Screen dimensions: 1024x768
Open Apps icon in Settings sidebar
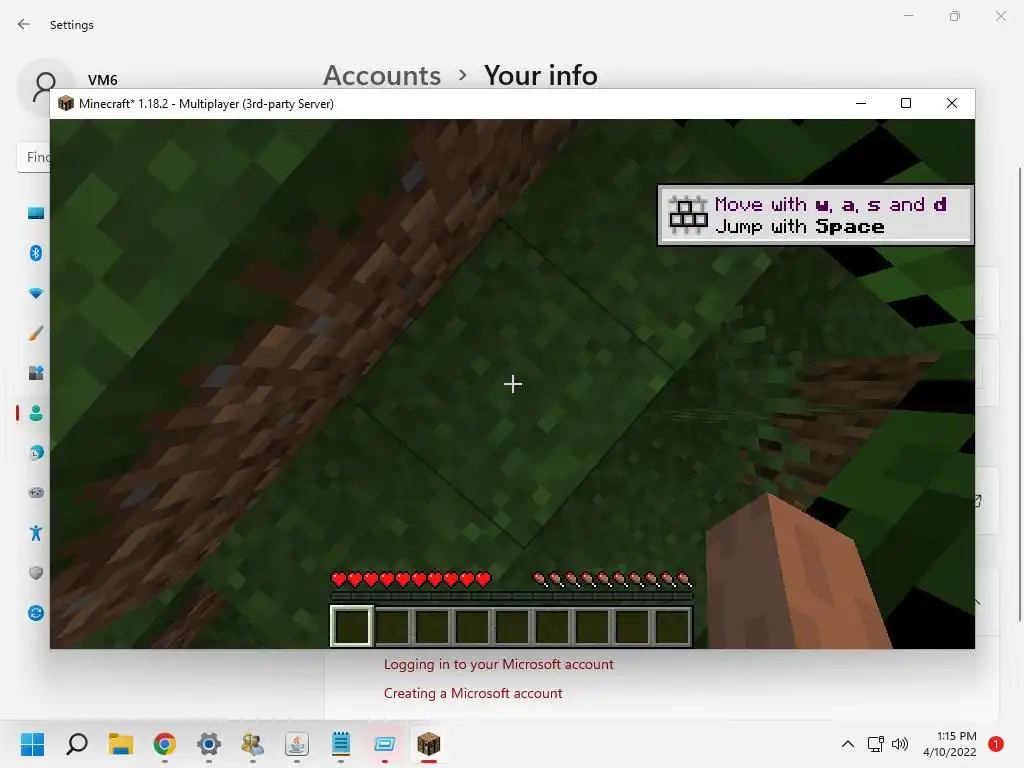[x=36, y=373]
